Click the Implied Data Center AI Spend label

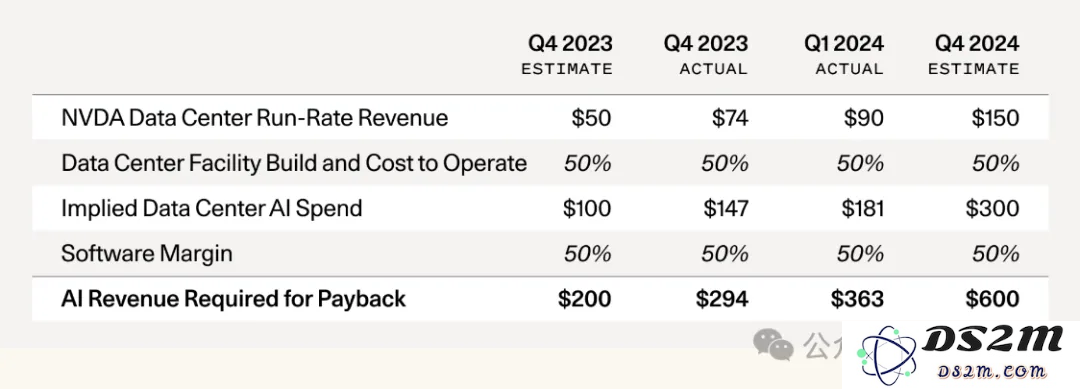211,208
